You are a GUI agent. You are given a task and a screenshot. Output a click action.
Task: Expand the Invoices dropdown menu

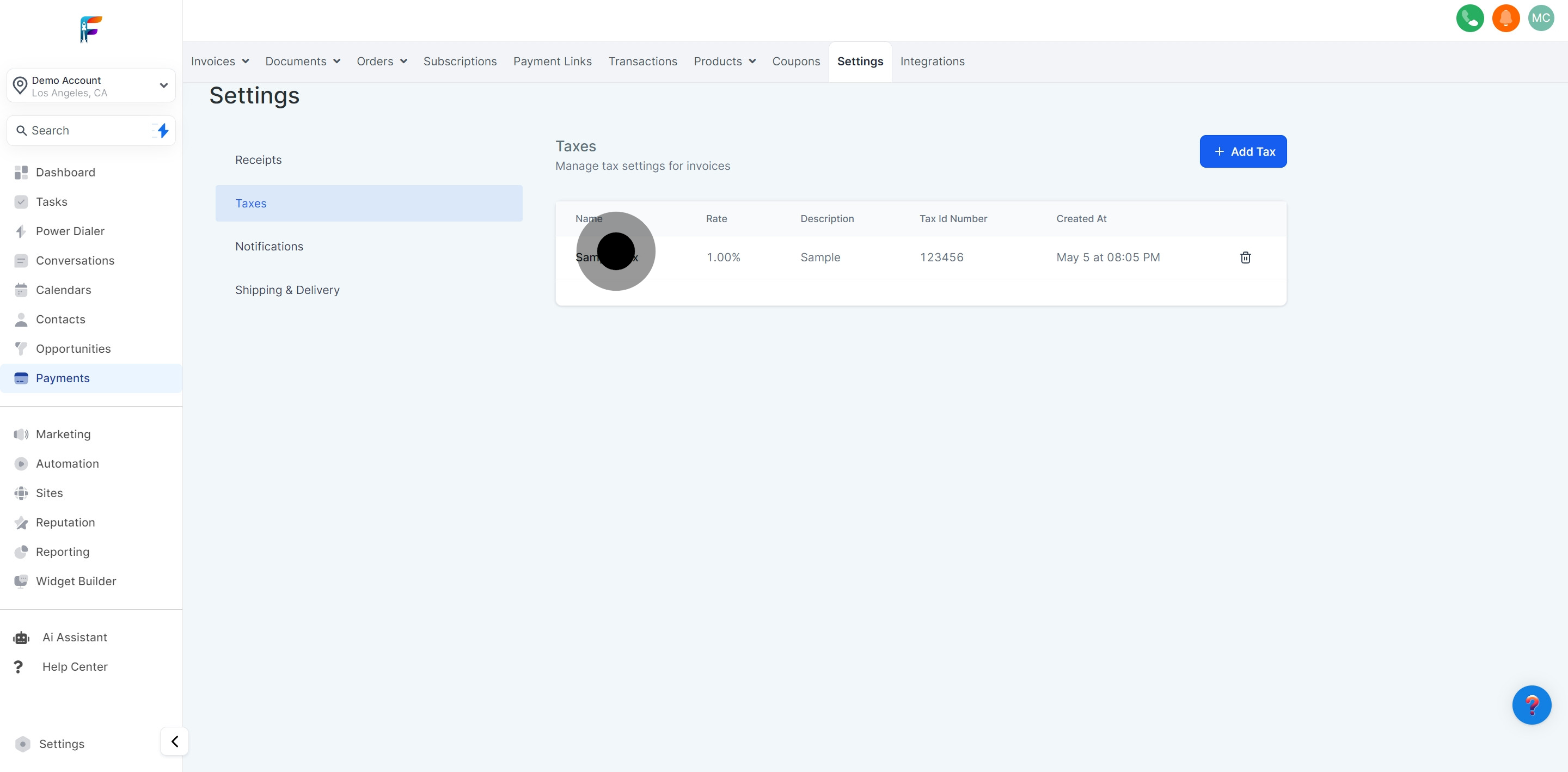point(220,62)
